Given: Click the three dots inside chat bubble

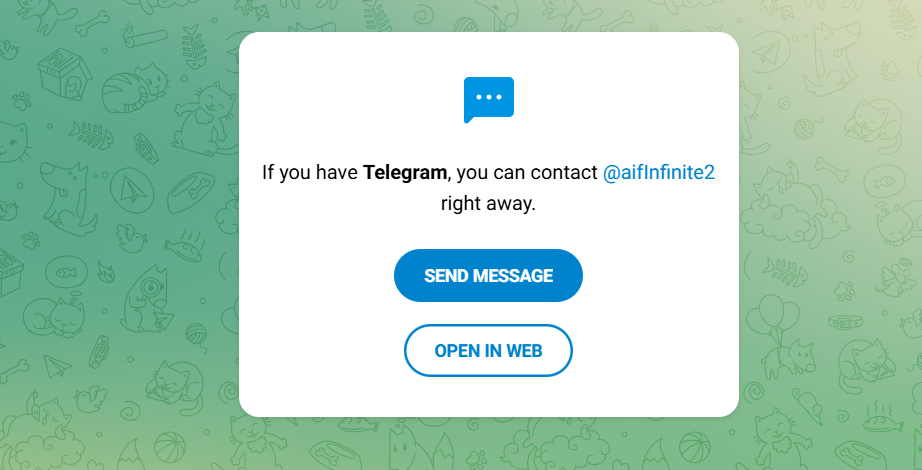Looking at the screenshot, I should [488, 97].
